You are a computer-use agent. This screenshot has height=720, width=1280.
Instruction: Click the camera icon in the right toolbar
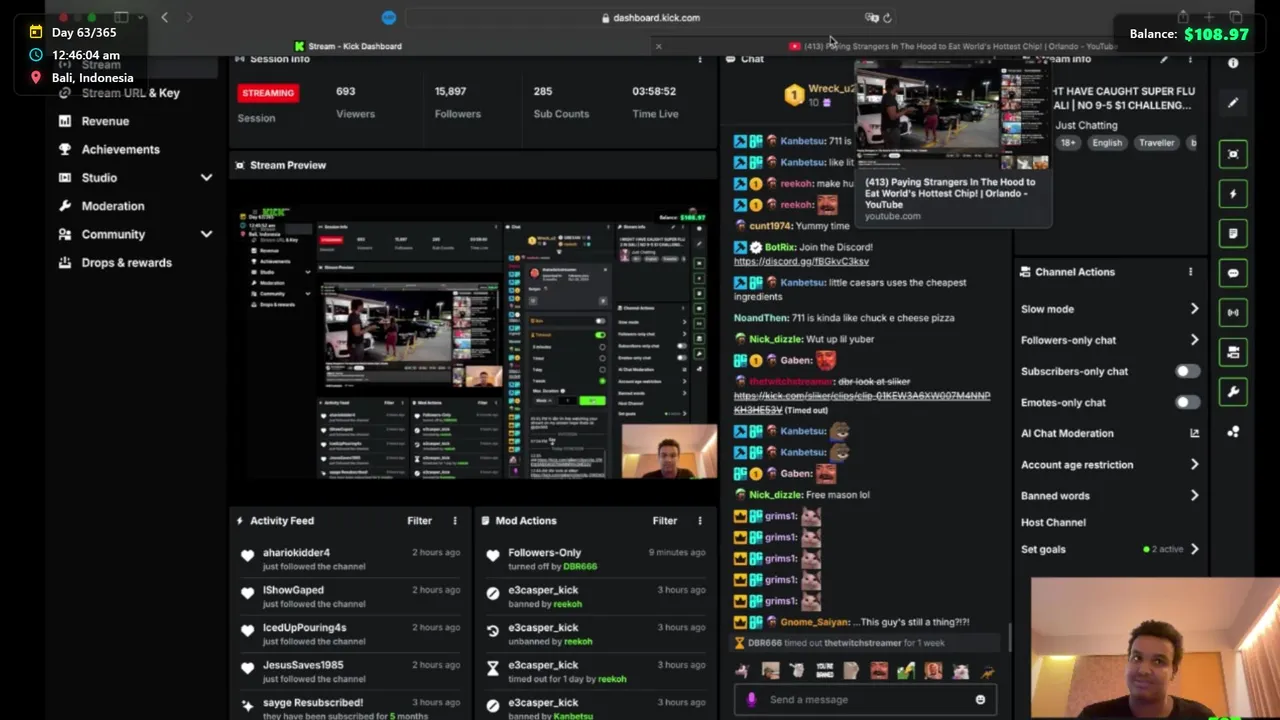[x=1233, y=352]
